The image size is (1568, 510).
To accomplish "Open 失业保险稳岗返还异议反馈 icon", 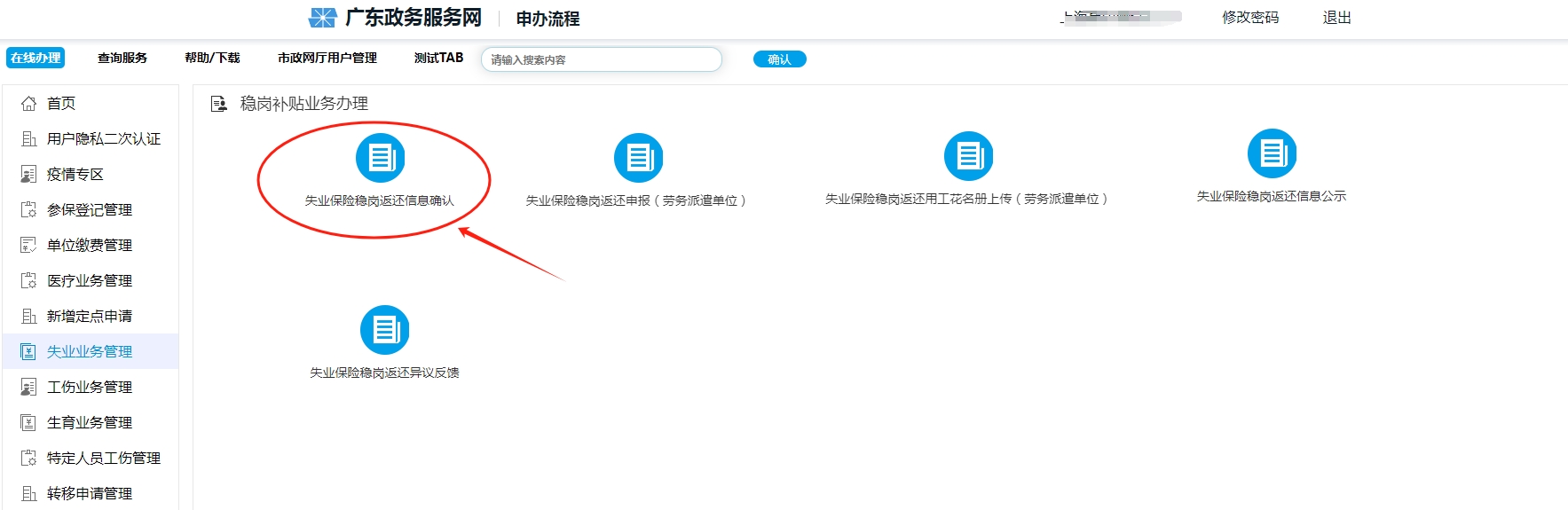I will coord(384,330).
